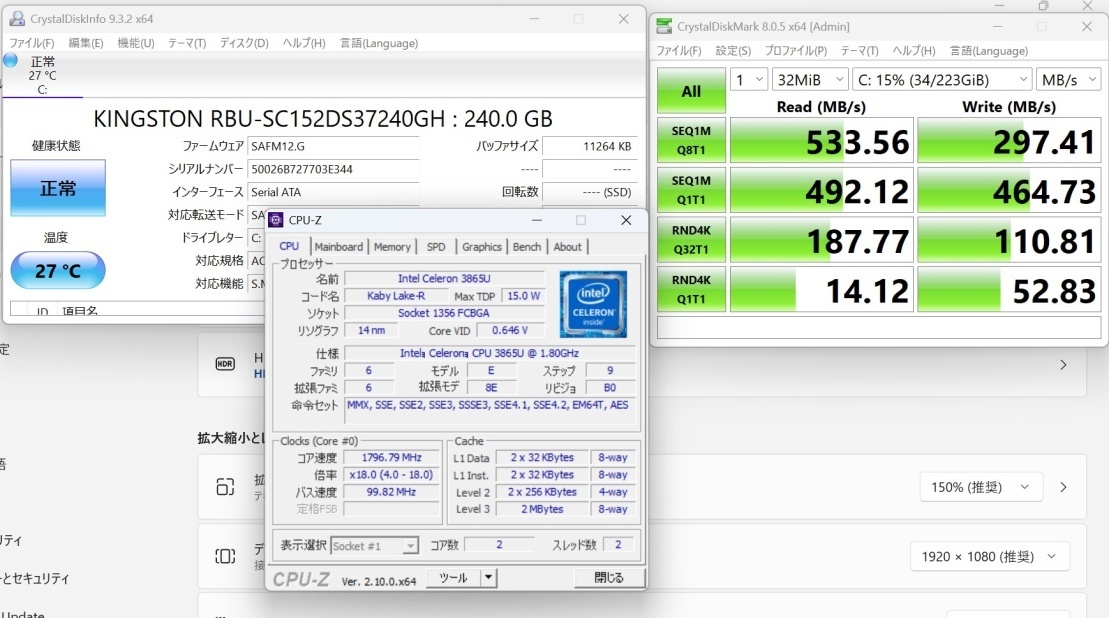The image size is (1109, 618).
Task: Open 言語(Language) menu in CrystalDiskInfo
Action: click(379, 43)
